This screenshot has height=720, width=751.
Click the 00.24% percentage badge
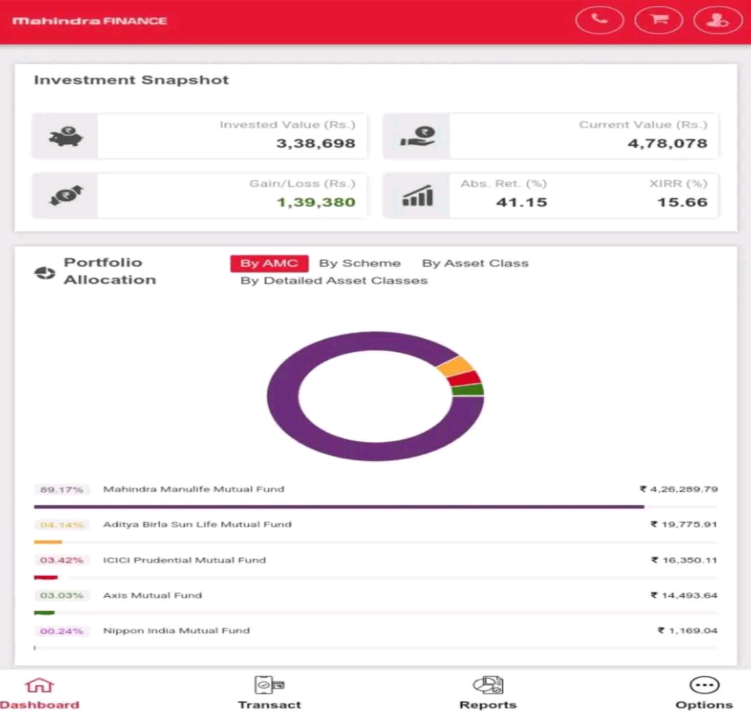point(61,631)
